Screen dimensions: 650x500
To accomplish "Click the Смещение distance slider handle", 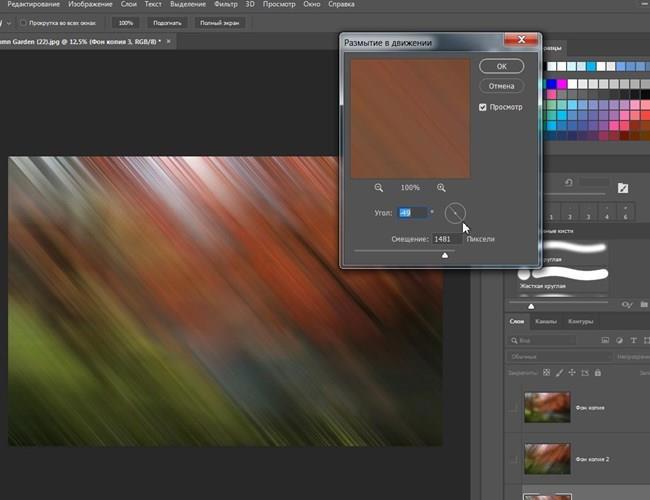I will click(445, 255).
